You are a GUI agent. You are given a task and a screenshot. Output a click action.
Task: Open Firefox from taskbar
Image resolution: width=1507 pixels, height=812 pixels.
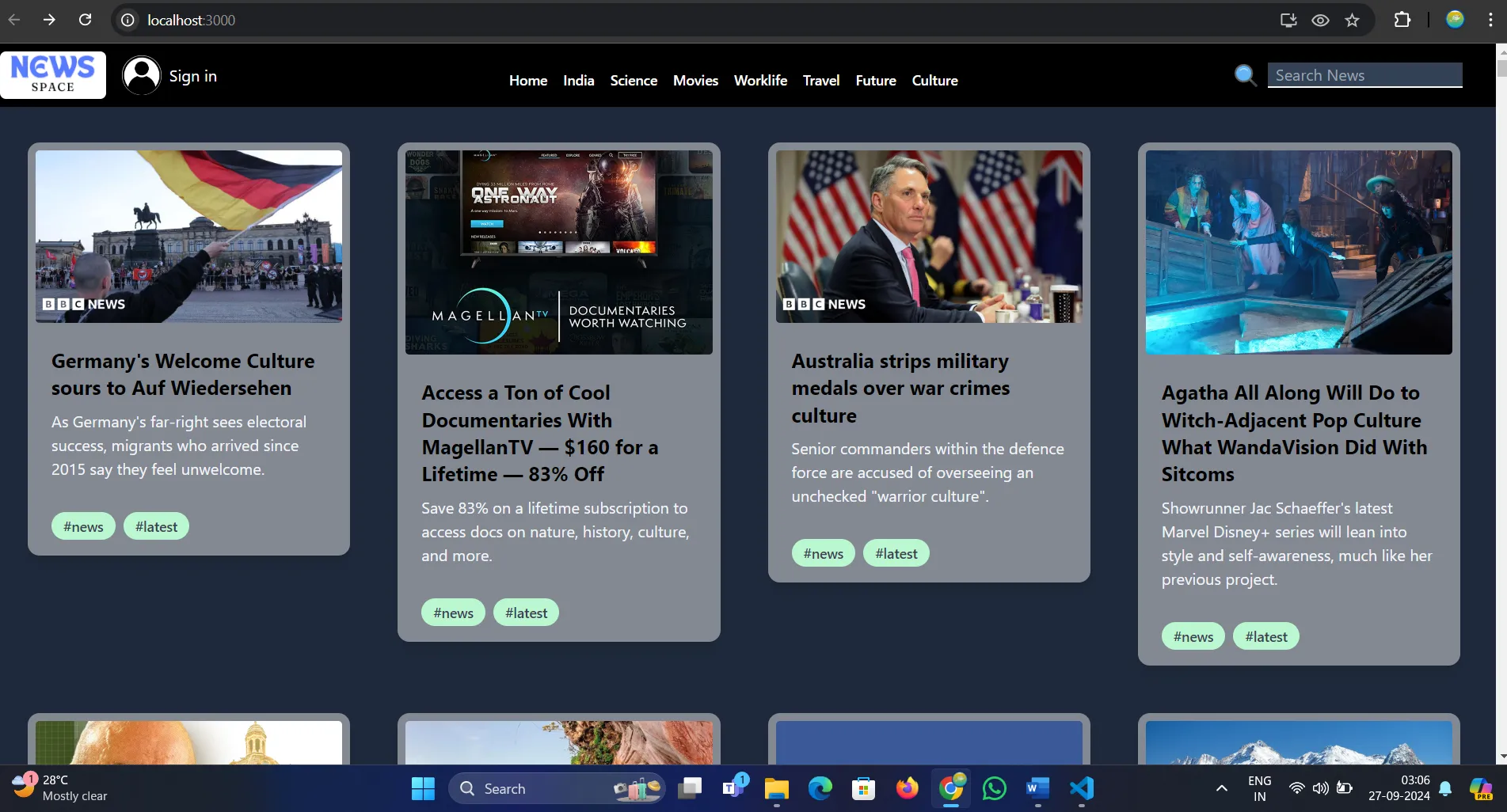point(907,788)
